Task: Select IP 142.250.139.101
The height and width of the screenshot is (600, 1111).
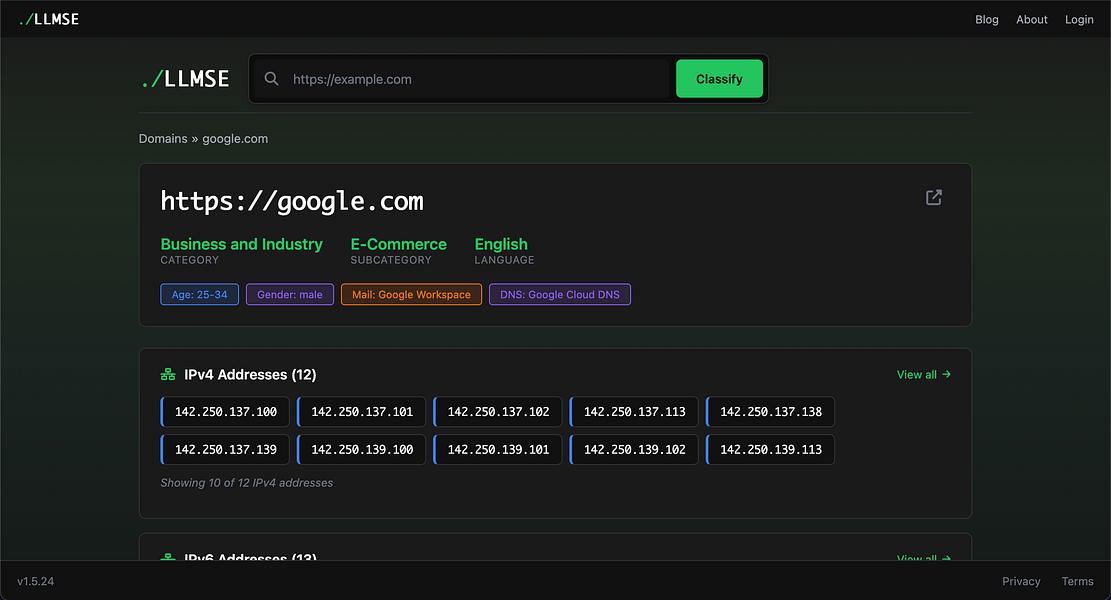Action: point(497,450)
